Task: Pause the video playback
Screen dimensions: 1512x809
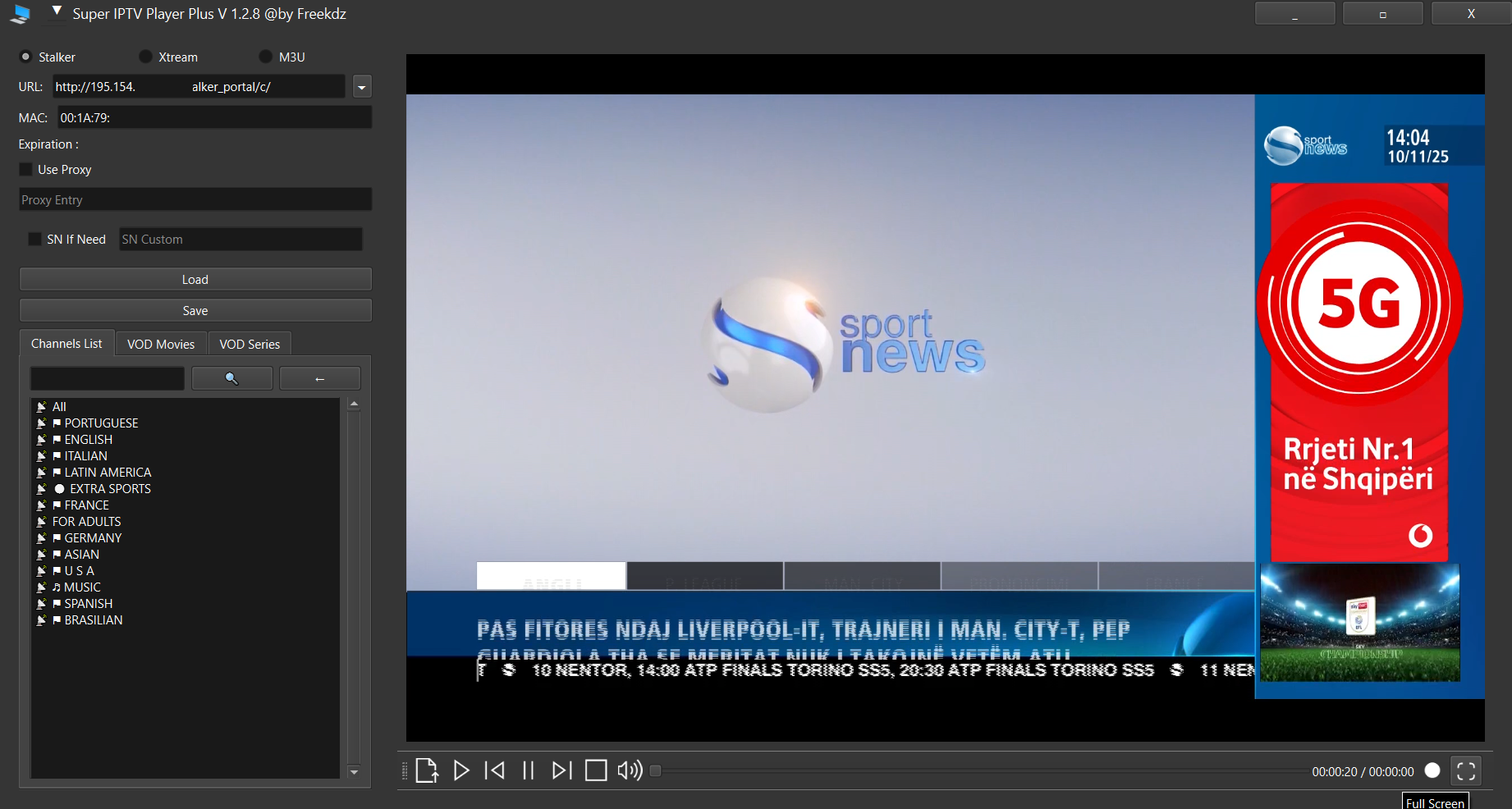Action: [529, 770]
